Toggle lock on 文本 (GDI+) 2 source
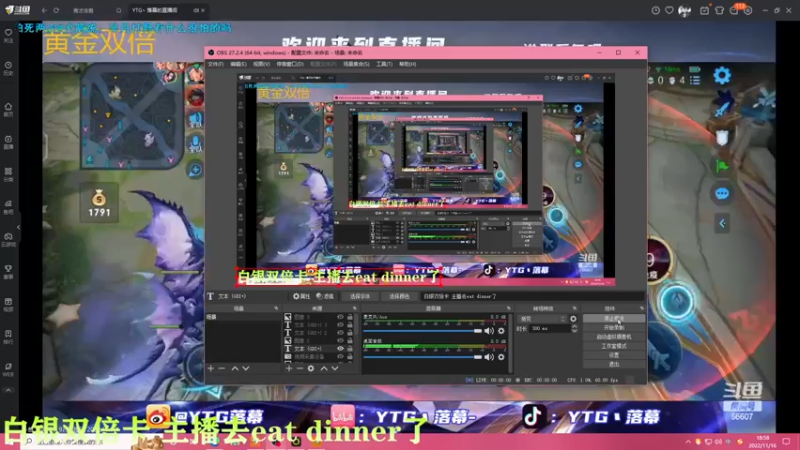The image size is (800, 450). (350, 333)
